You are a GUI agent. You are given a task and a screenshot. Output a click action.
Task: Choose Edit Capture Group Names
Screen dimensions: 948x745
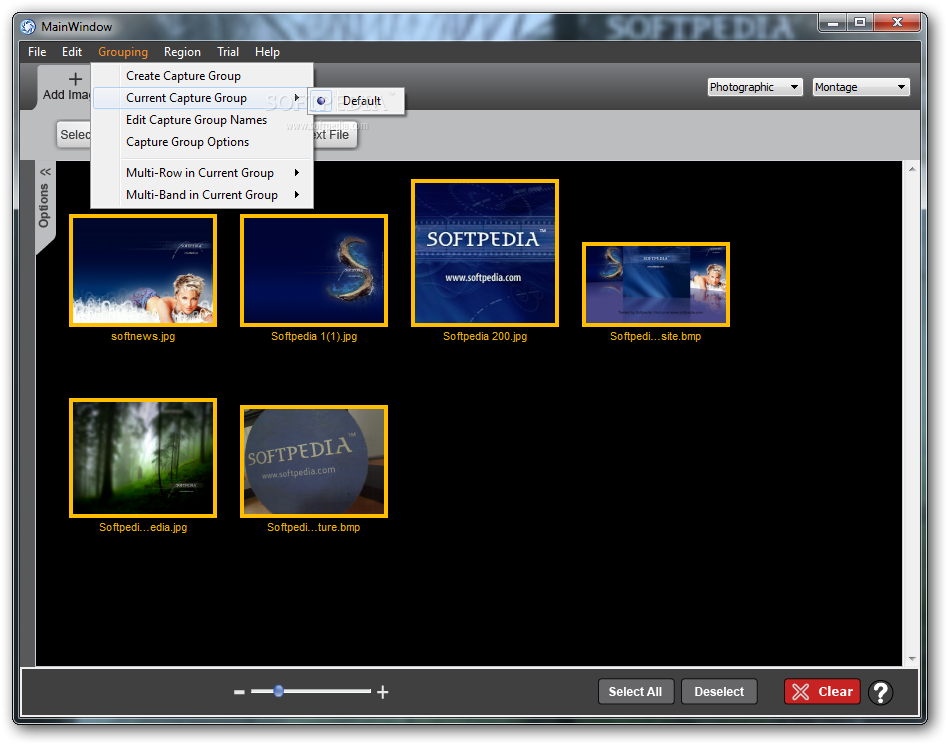(202, 120)
